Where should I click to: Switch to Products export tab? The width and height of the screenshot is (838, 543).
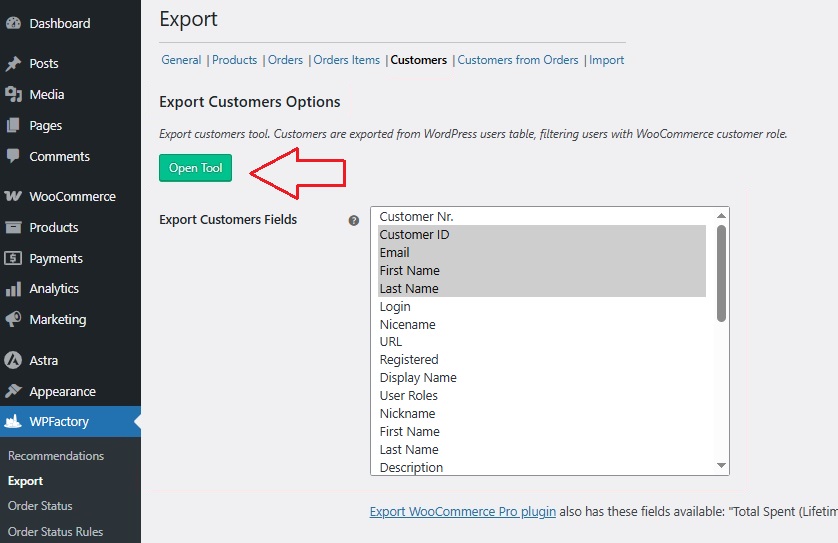click(235, 60)
